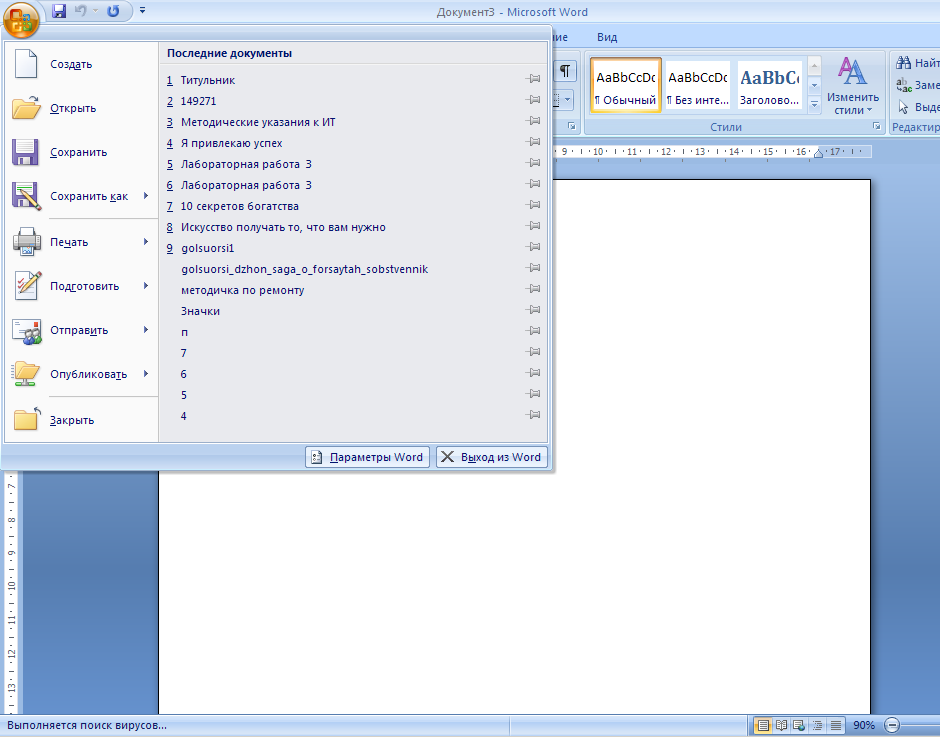
Task: Expand the Печать submenu arrow
Action: (x=146, y=242)
